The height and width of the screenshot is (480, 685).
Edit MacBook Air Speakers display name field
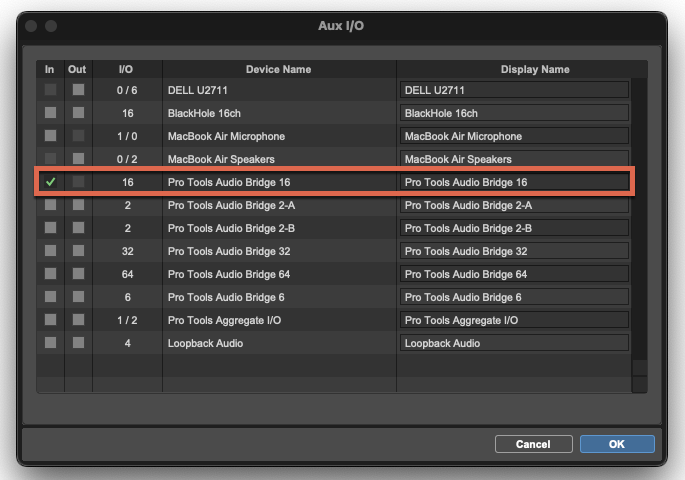coord(514,159)
